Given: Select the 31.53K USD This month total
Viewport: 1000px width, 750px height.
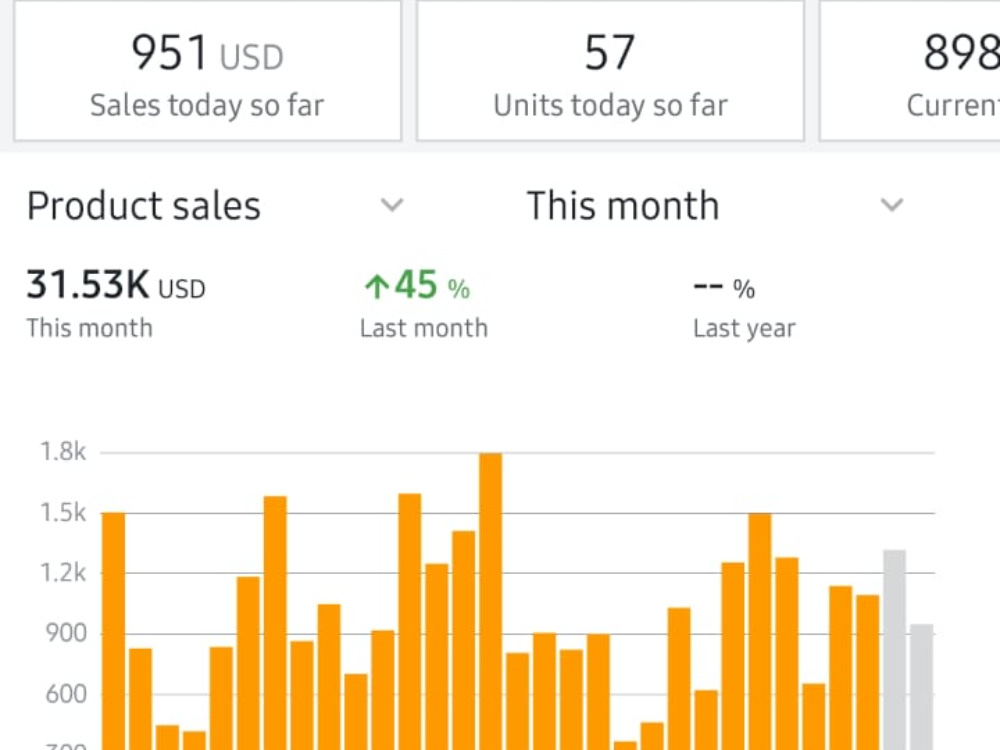Looking at the screenshot, I should click(x=115, y=285).
